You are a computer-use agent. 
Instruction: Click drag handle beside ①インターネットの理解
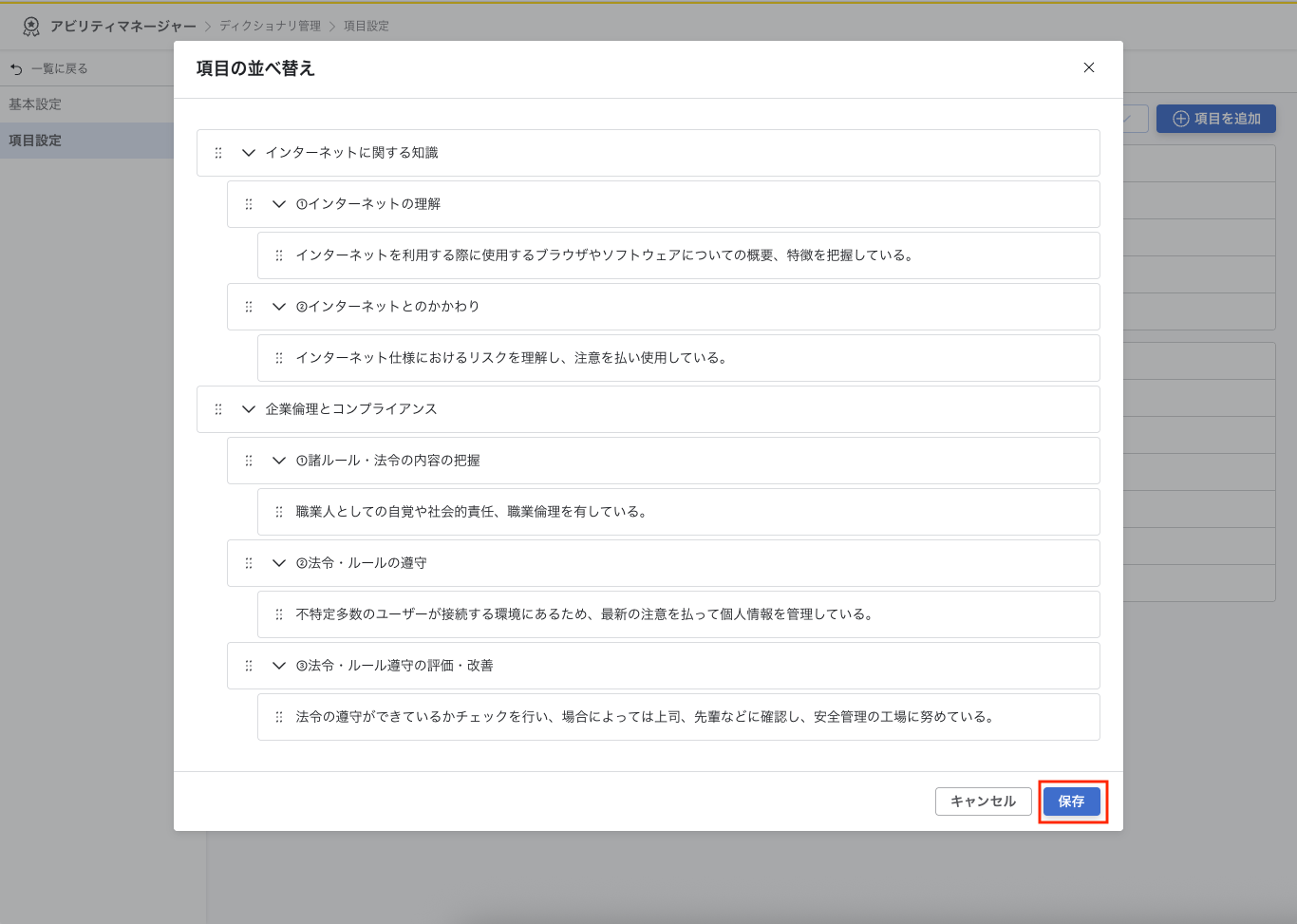point(249,204)
